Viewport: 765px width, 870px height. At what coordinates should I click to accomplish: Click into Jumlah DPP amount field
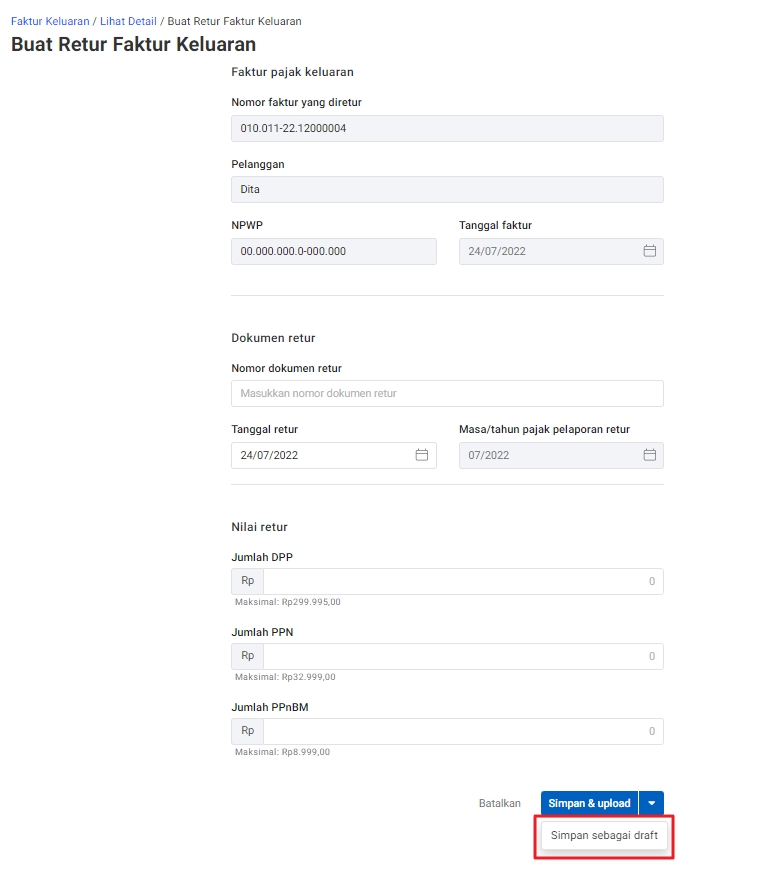pos(463,581)
